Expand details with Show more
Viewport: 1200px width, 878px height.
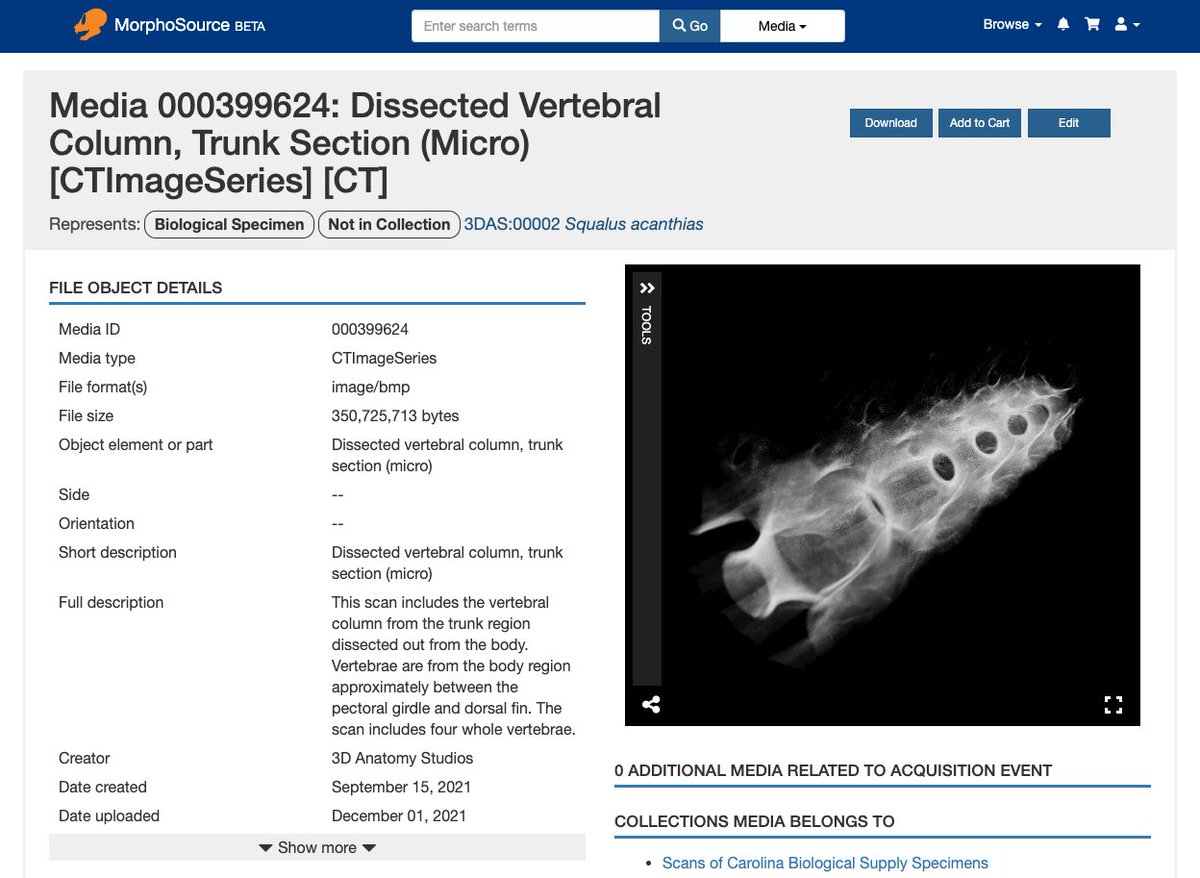pyautogui.click(x=317, y=847)
